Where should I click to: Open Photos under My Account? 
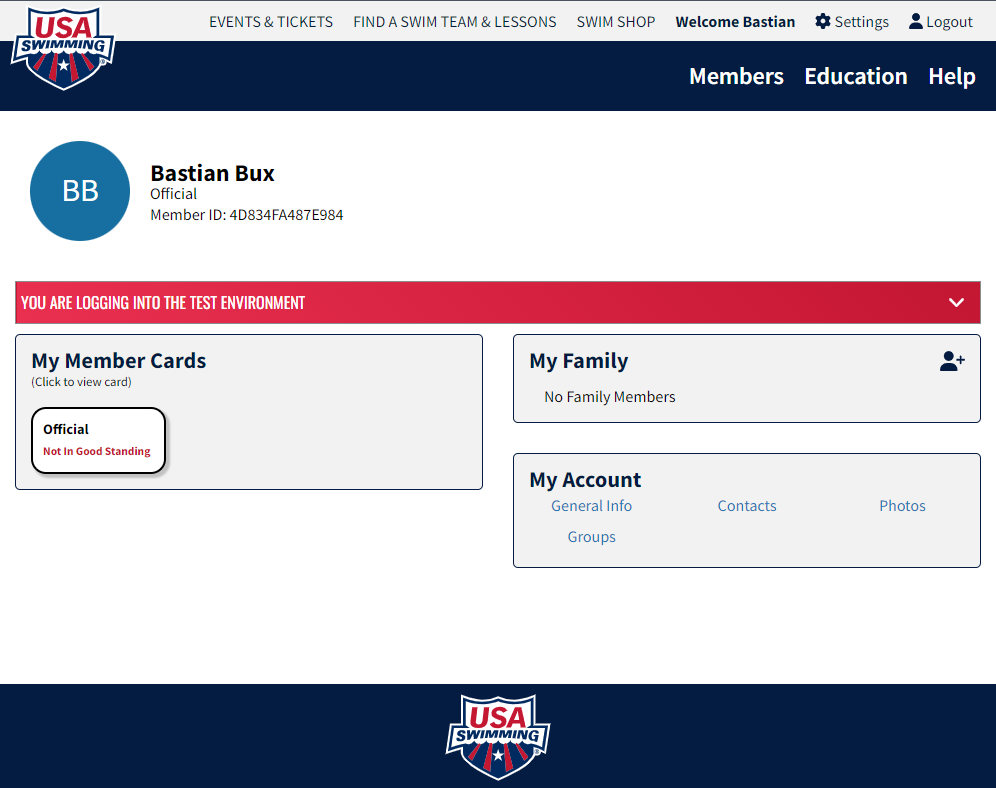pyautogui.click(x=902, y=506)
